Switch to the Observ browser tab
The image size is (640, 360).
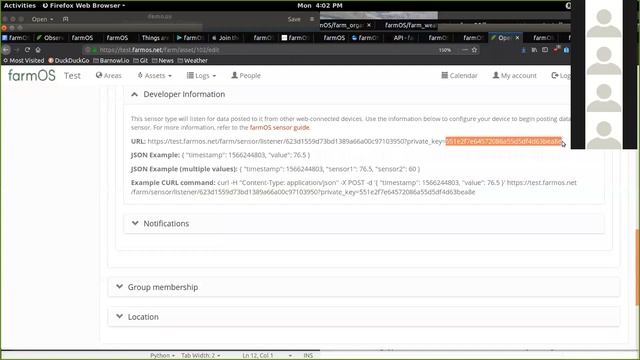tap(50, 38)
